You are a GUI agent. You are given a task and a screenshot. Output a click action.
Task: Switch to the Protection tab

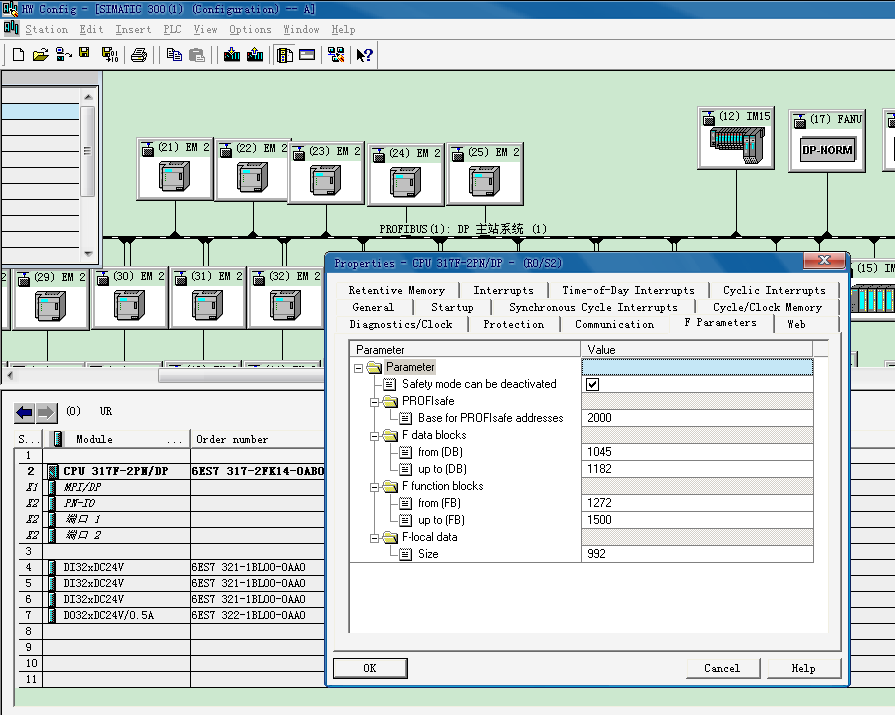513,324
